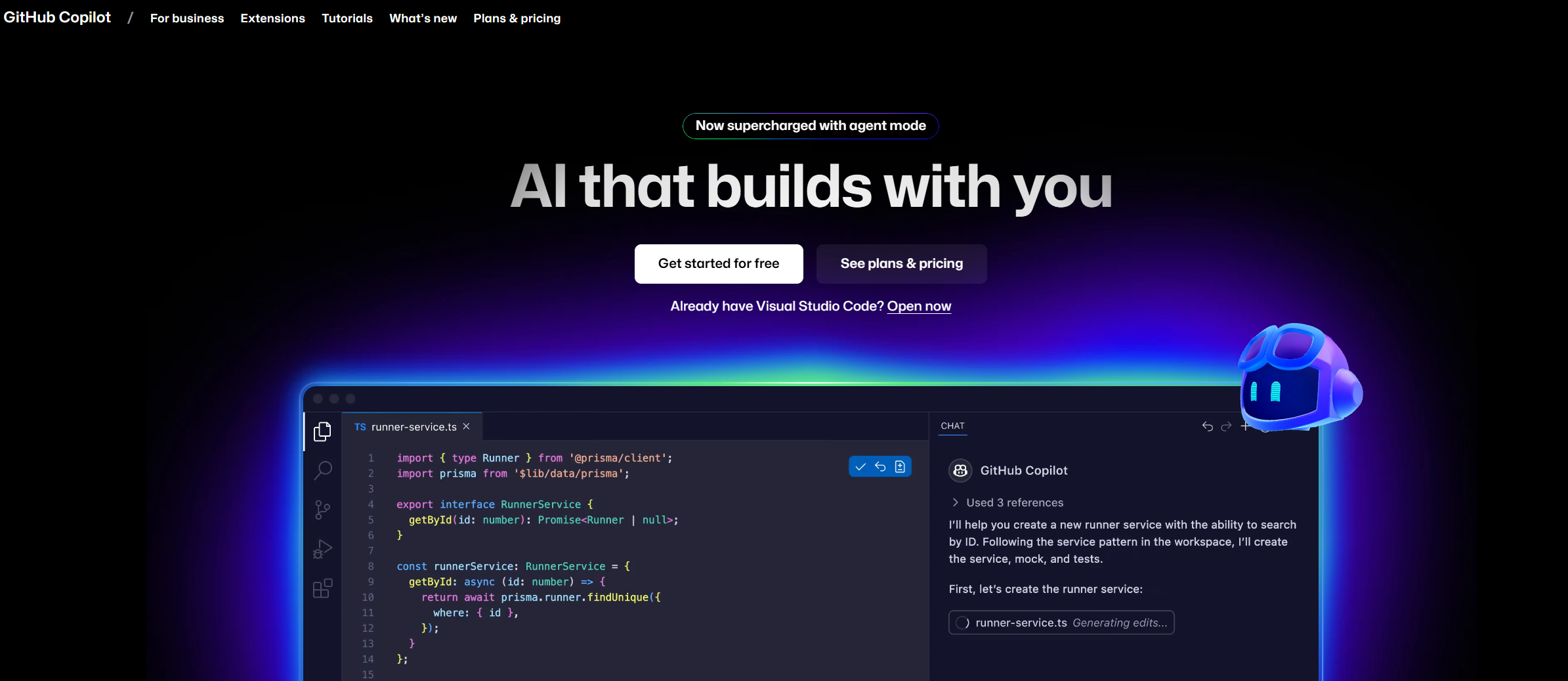Click line number 8 in editor gutter

(371, 566)
